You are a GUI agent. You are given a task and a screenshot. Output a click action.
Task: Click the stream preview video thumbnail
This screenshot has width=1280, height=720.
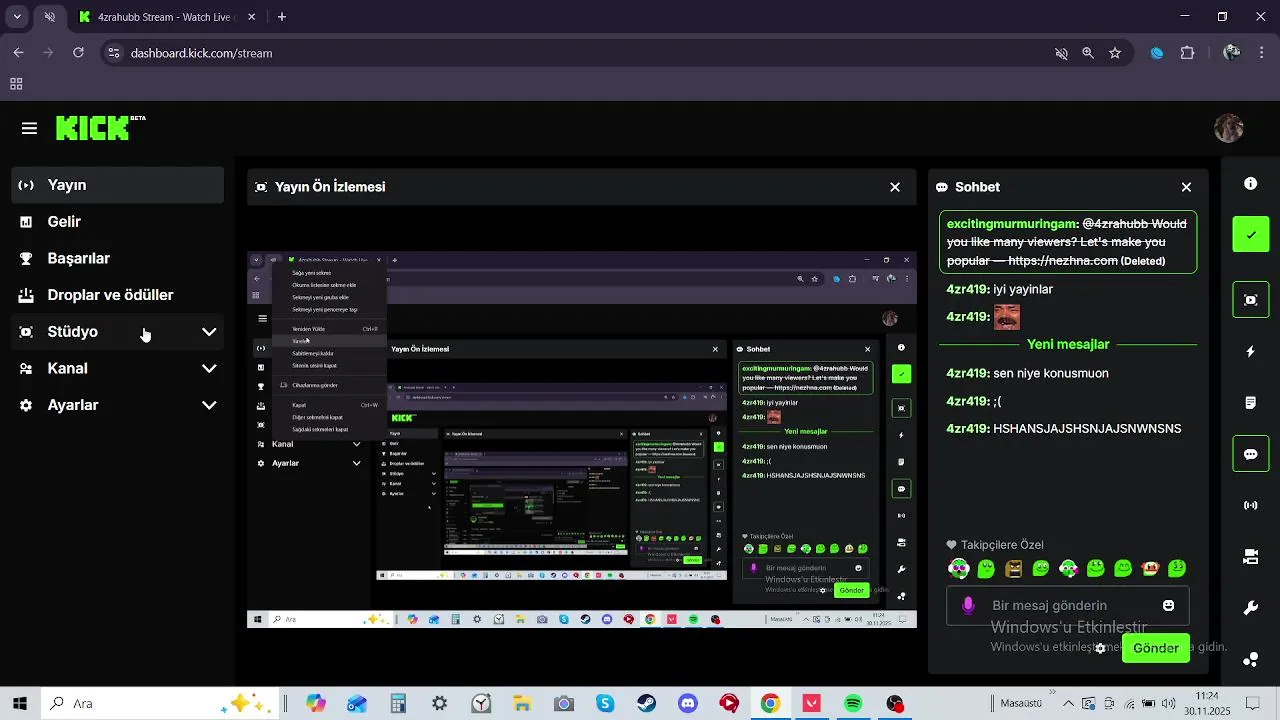582,439
